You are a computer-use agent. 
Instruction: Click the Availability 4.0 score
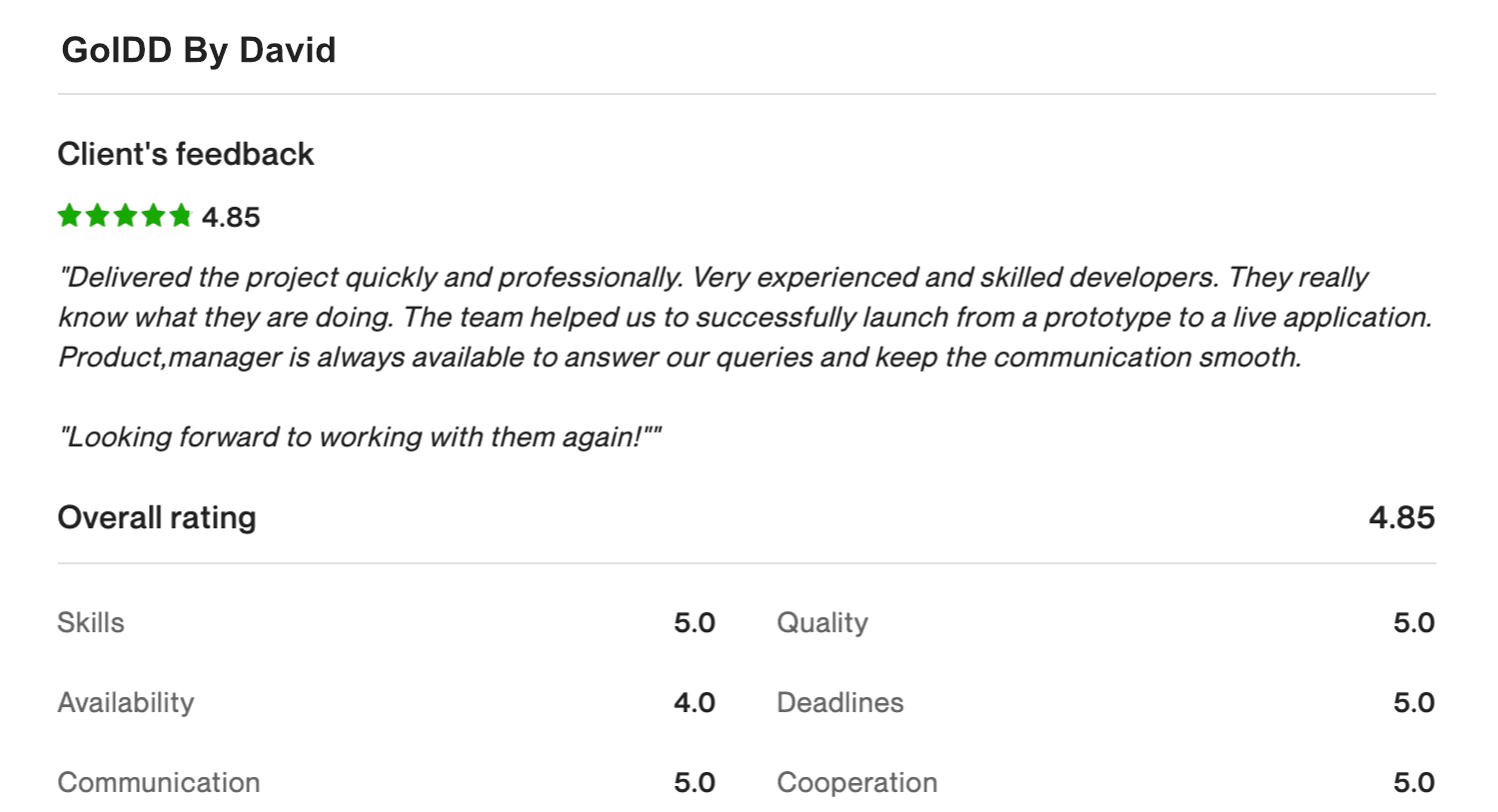(695, 702)
